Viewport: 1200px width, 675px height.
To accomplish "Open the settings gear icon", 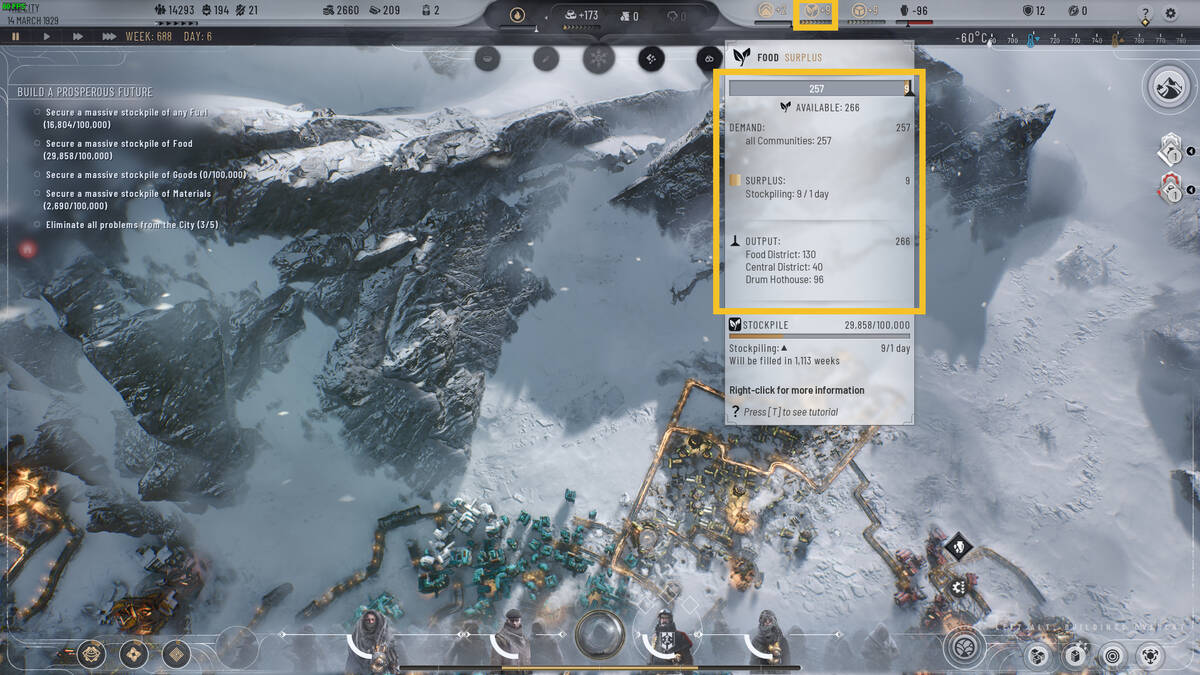I will [x=1171, y=14].
